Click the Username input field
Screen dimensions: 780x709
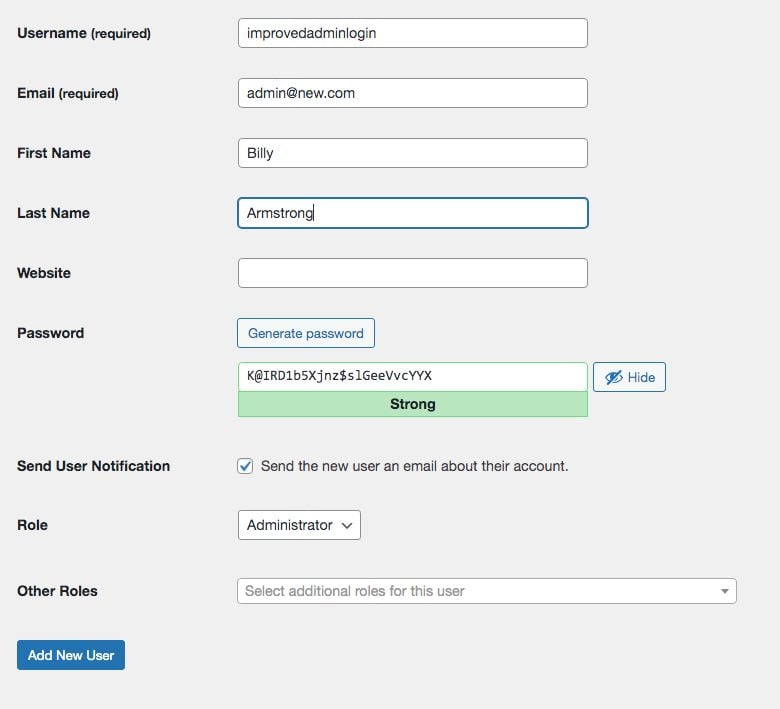point(412,33)
